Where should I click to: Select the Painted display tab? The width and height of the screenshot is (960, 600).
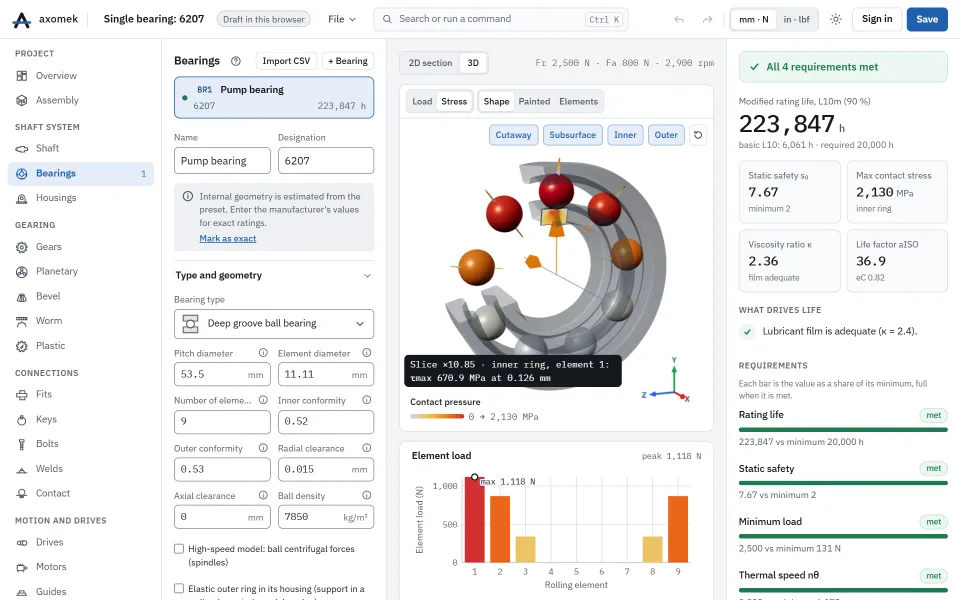pyautogui.click(x=534, y=102)
